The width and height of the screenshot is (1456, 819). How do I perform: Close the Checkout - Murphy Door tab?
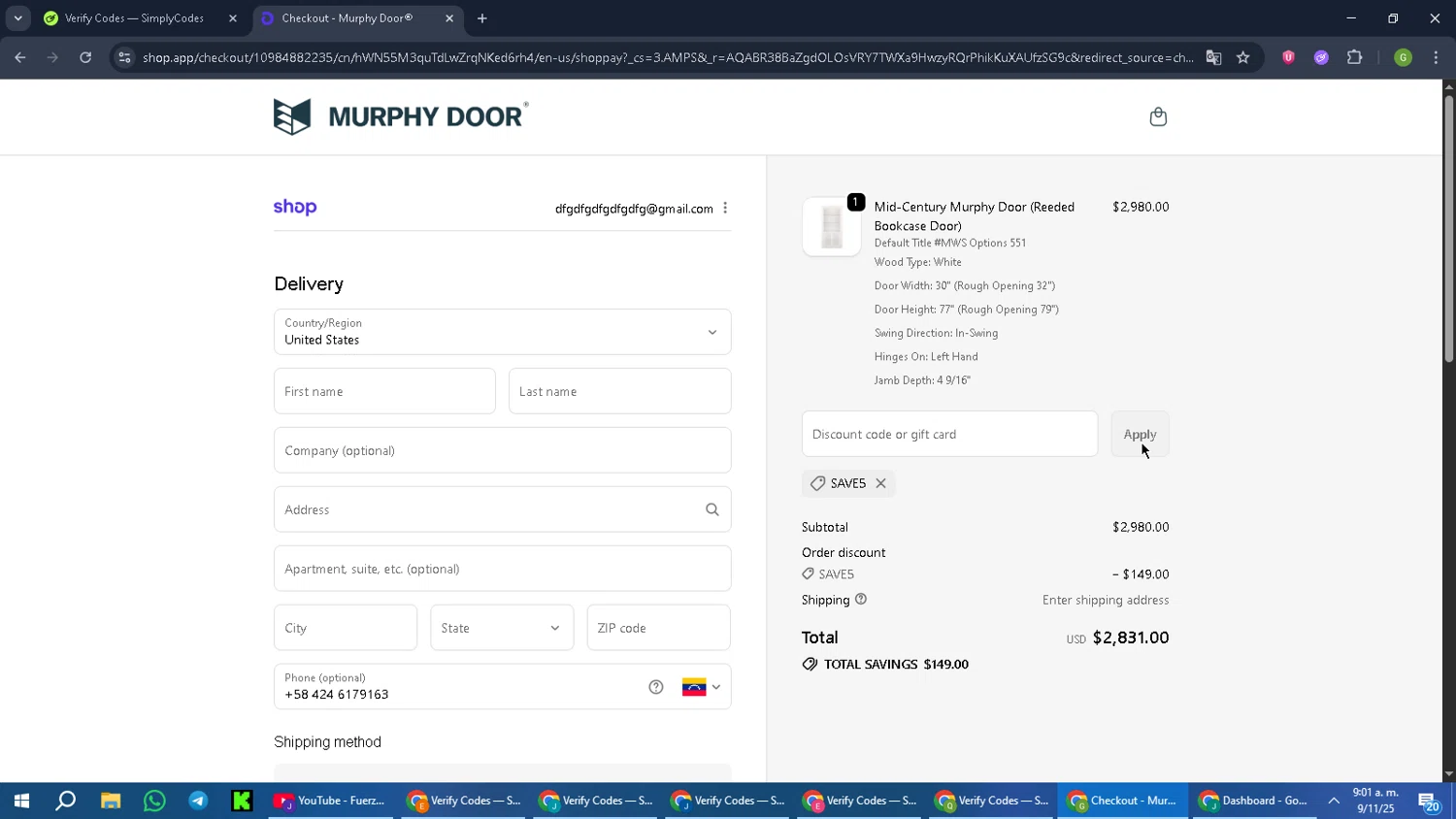click(x=449, y=18)
